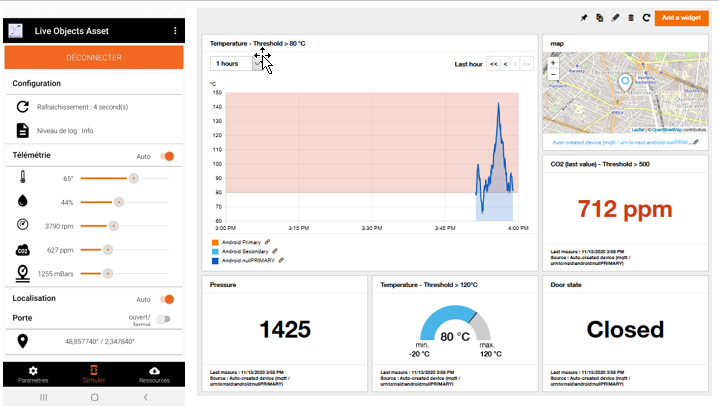Tap the Android back button

pos(146,397)
